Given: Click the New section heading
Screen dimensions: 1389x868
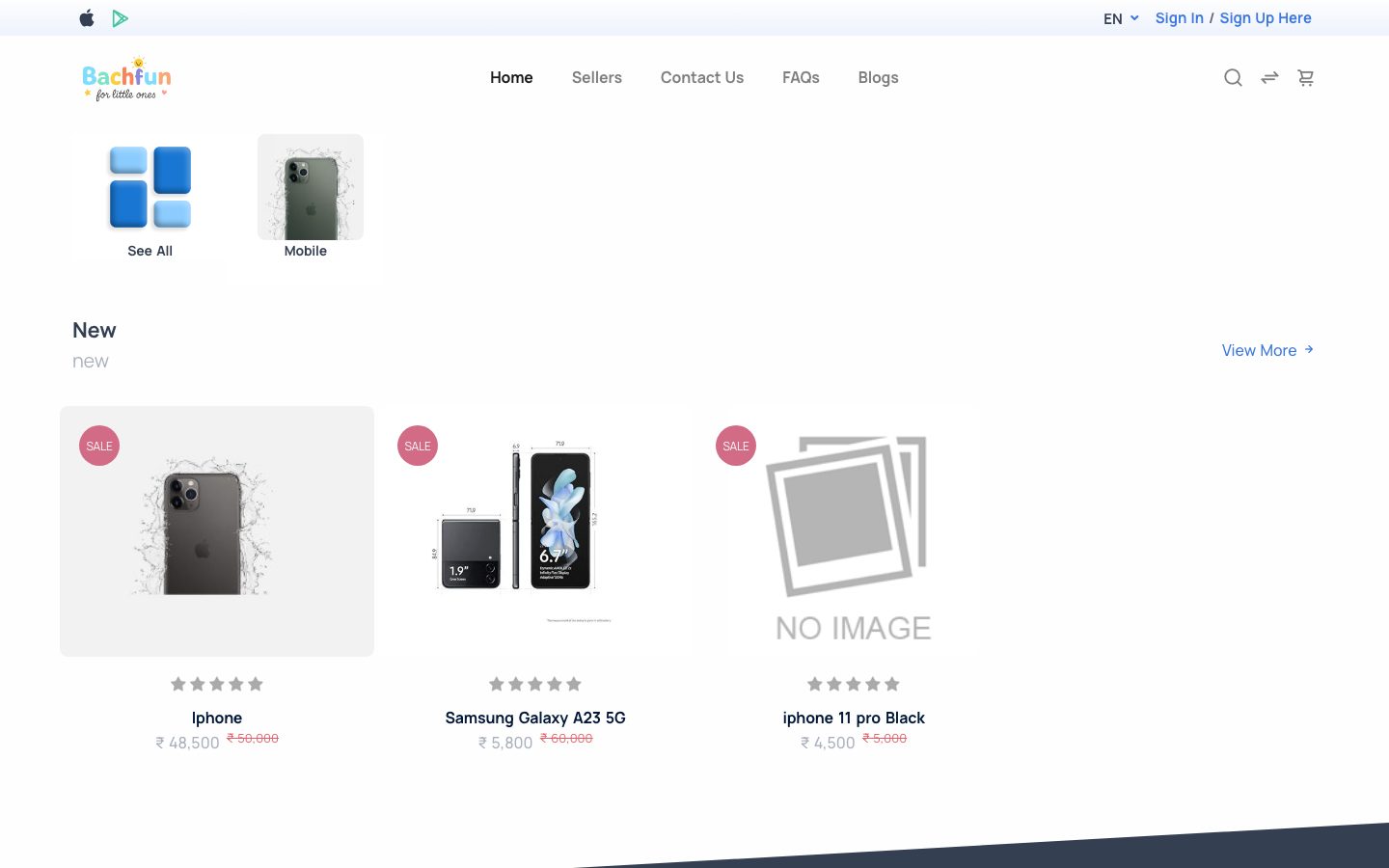Looking at the screenshot, I should tap(95, 330).
